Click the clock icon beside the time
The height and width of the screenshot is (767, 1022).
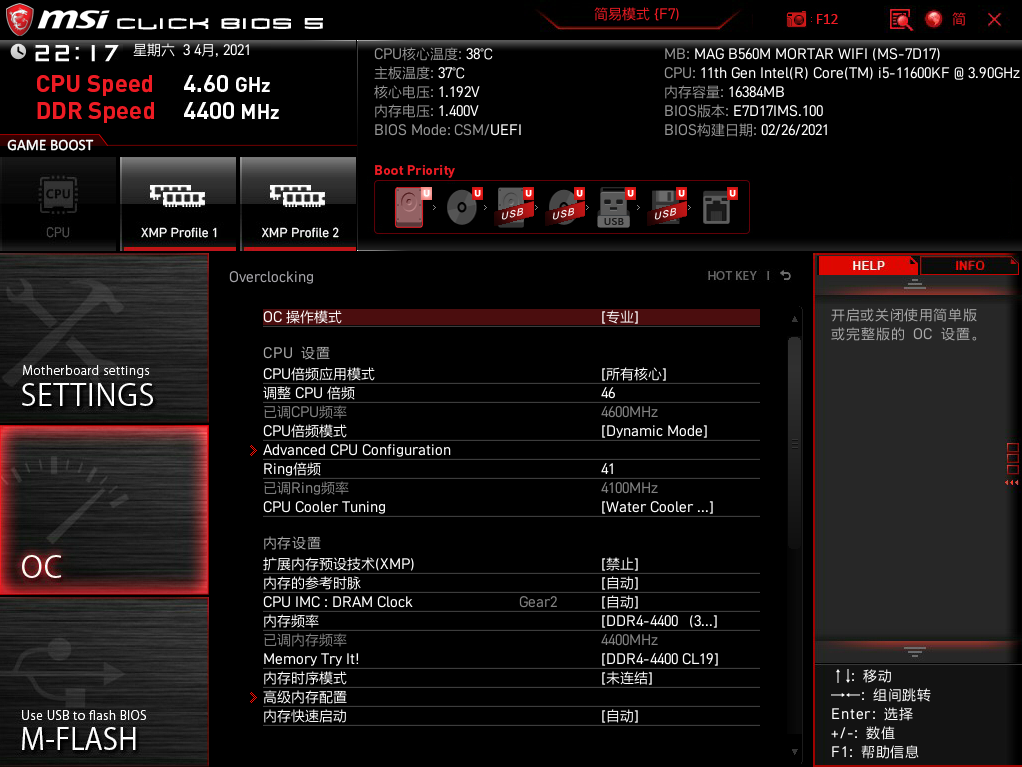[x=18, y=51]
